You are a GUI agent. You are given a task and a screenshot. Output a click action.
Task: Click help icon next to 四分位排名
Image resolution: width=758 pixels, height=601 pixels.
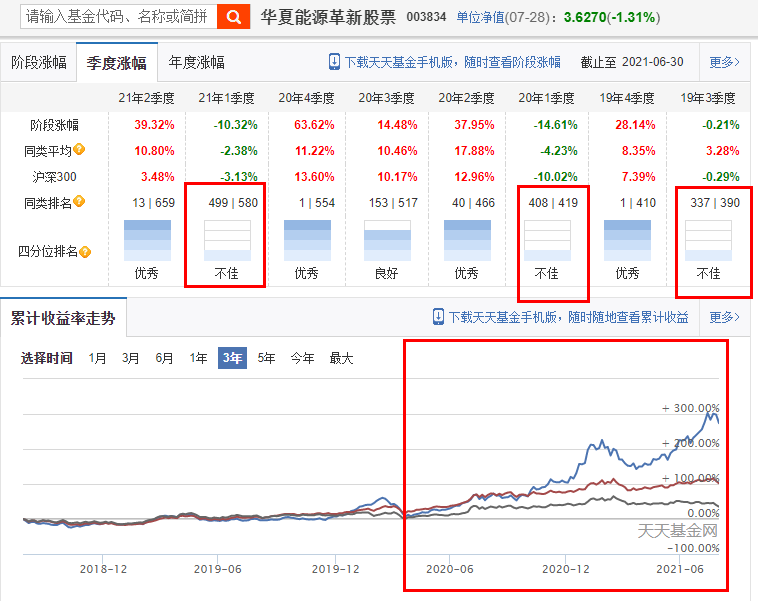click(x=85, y=252)
